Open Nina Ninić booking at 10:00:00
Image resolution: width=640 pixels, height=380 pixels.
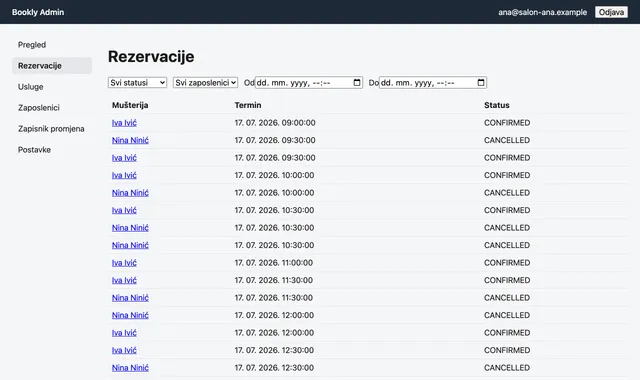[x=130, y=193]
